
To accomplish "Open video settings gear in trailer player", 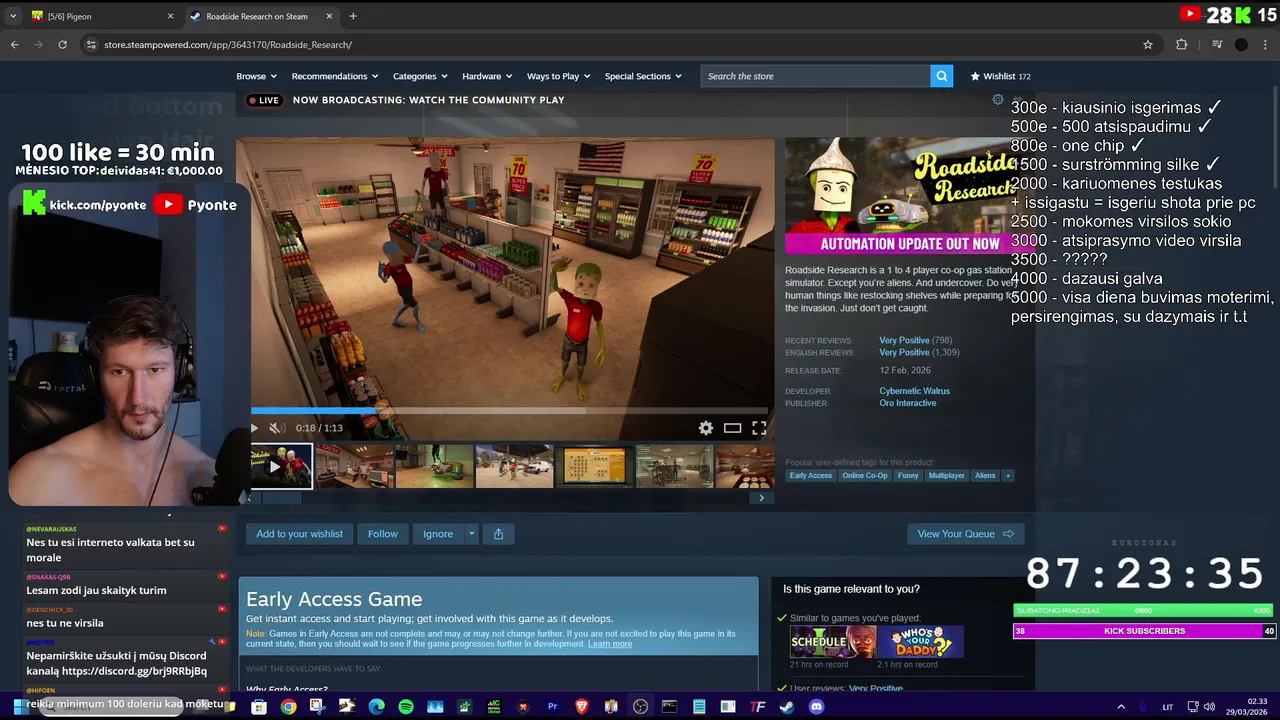I will (706, 428).
